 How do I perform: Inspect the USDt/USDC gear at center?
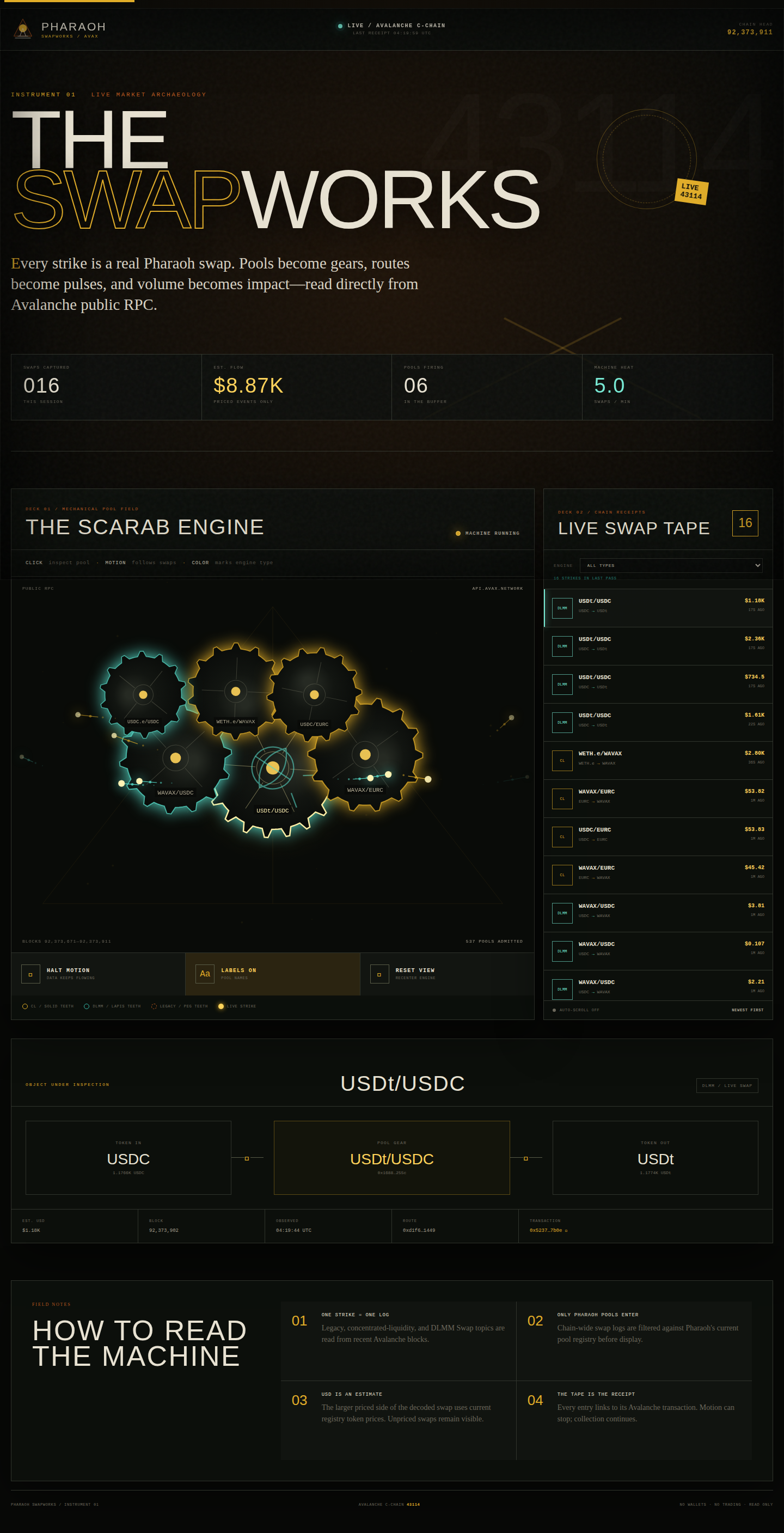point(272,768)
